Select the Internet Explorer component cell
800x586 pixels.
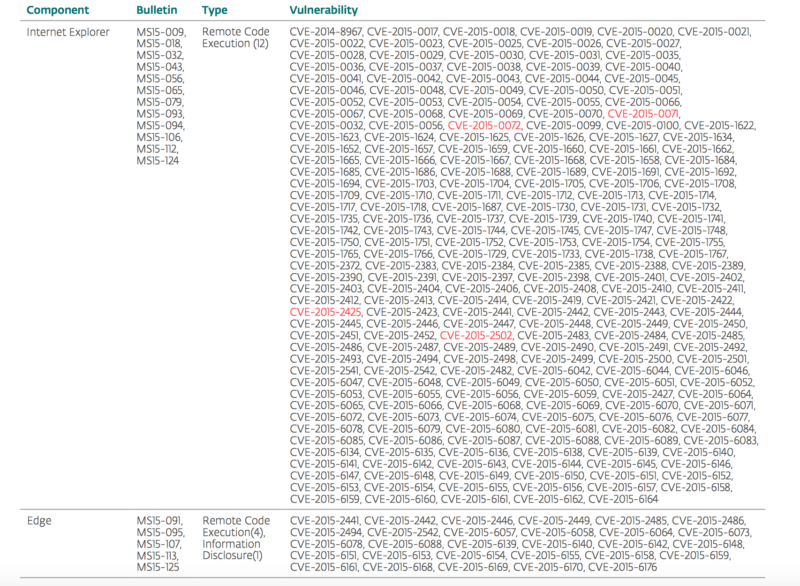click(x=69, y=32)
